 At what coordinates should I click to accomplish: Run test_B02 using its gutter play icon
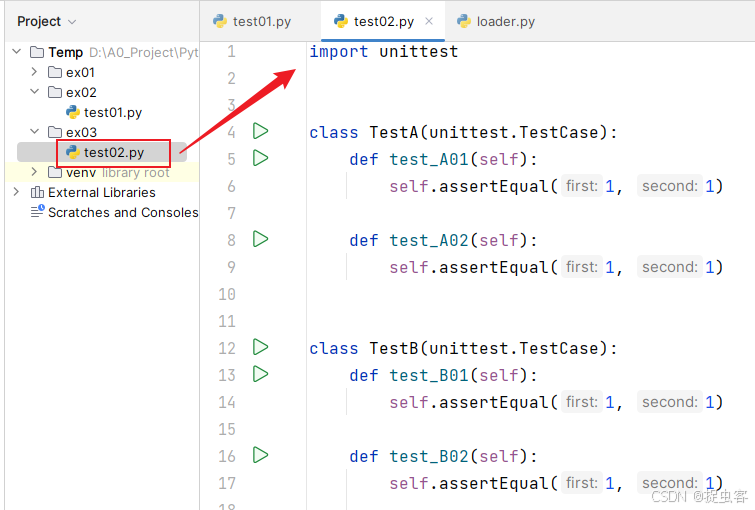tap(260, 455)
